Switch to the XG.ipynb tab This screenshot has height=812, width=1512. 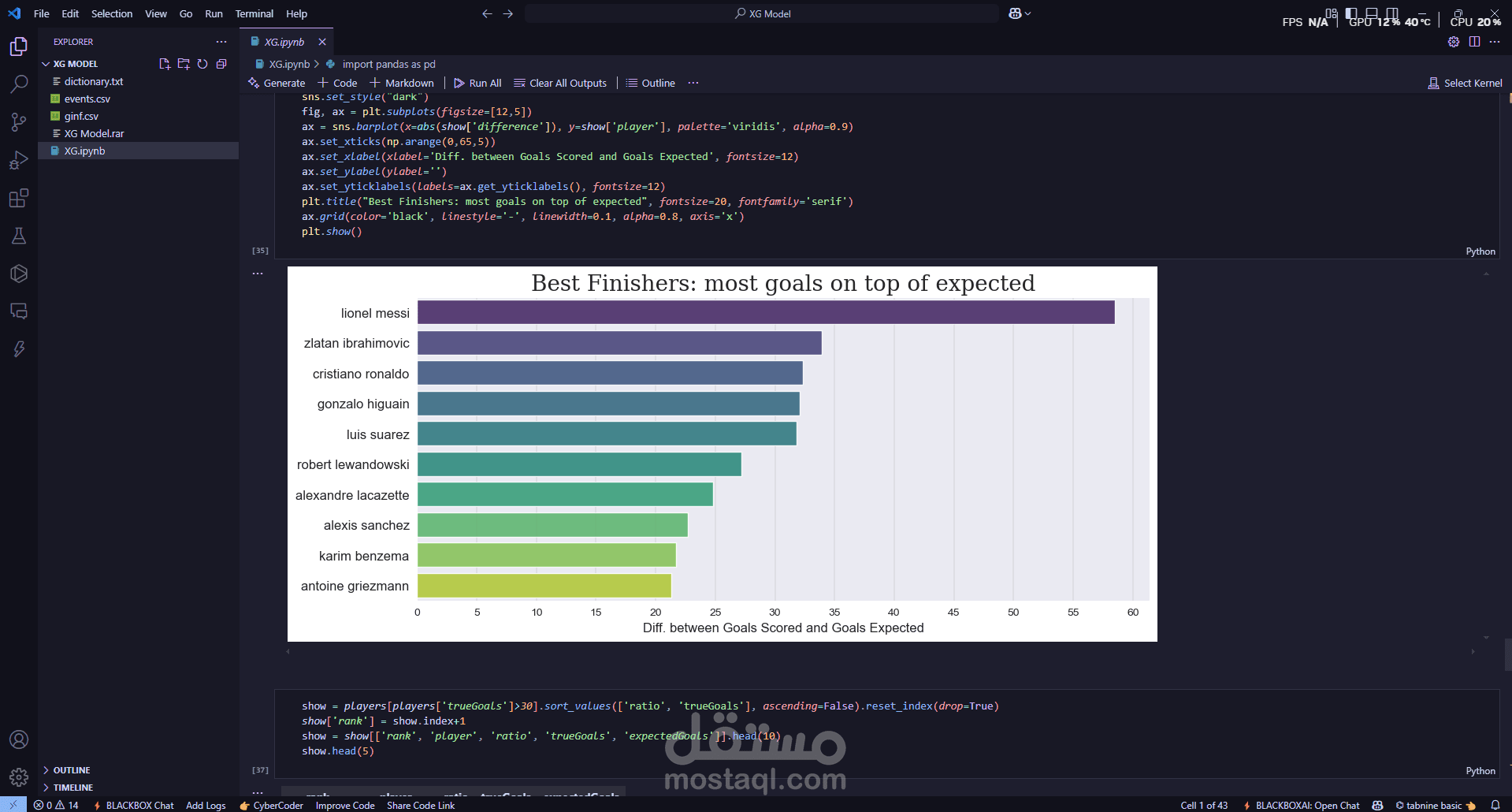click(x=284, y=42)
